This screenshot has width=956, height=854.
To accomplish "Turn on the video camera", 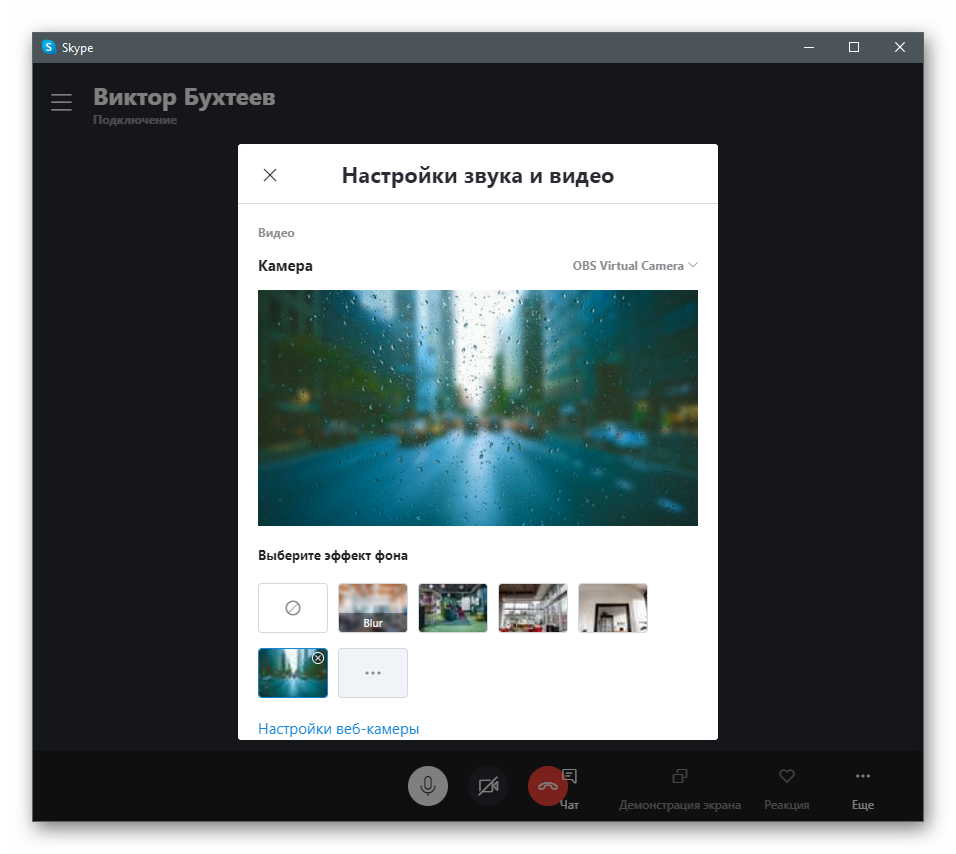I will click(x=488, y=786).
